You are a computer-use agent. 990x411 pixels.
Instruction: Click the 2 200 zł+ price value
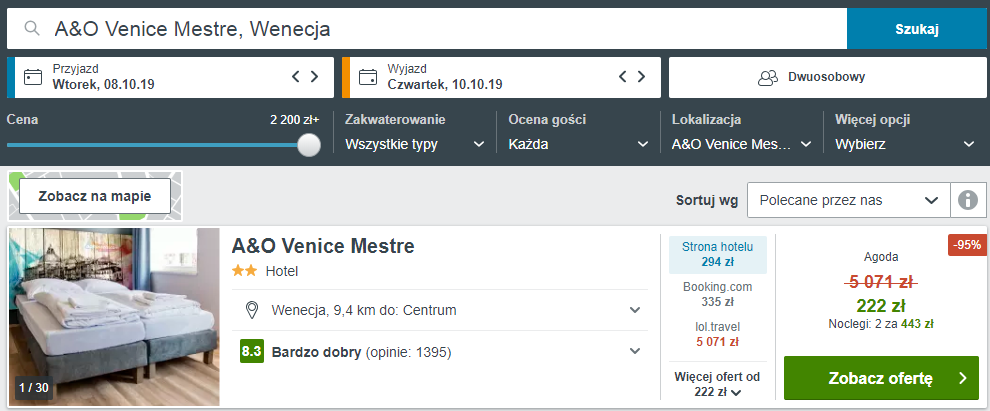click(295, 120)
